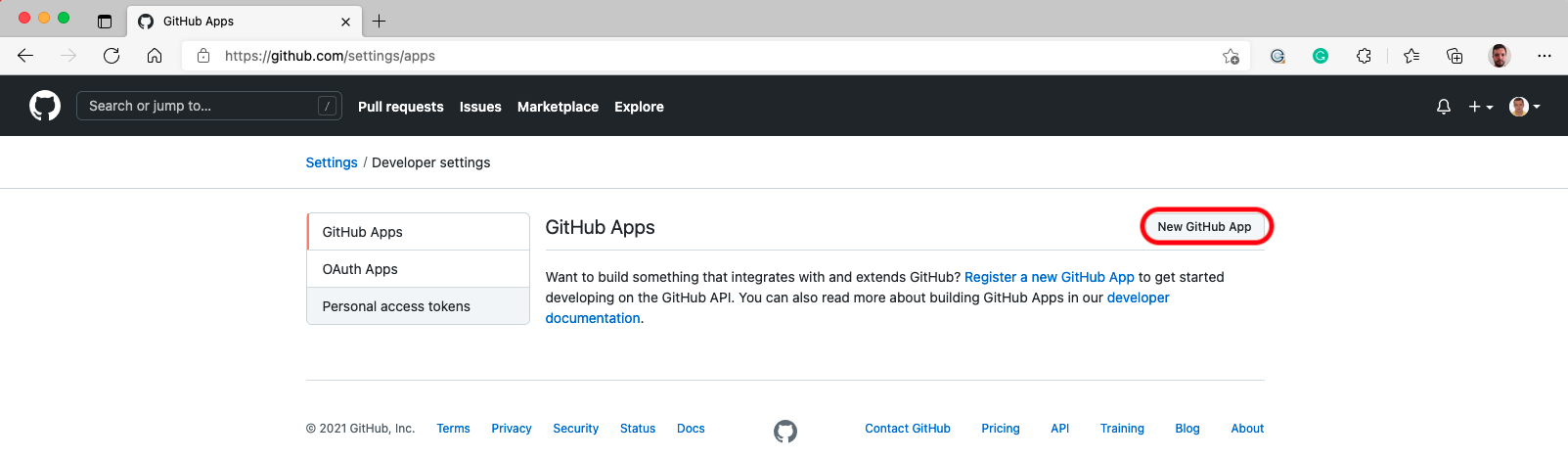Viewport: 1568px width, 458px height.
Task: Open Pull requests in top navigation
Action: [401, 107]
